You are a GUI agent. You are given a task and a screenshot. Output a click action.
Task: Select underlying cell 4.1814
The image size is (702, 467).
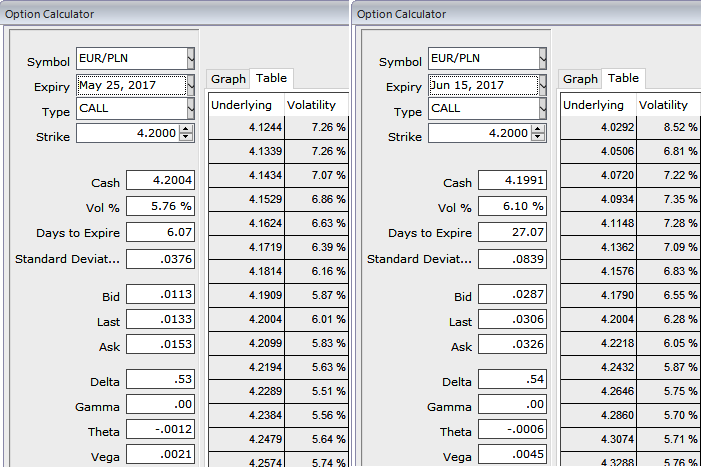point(246,271)
